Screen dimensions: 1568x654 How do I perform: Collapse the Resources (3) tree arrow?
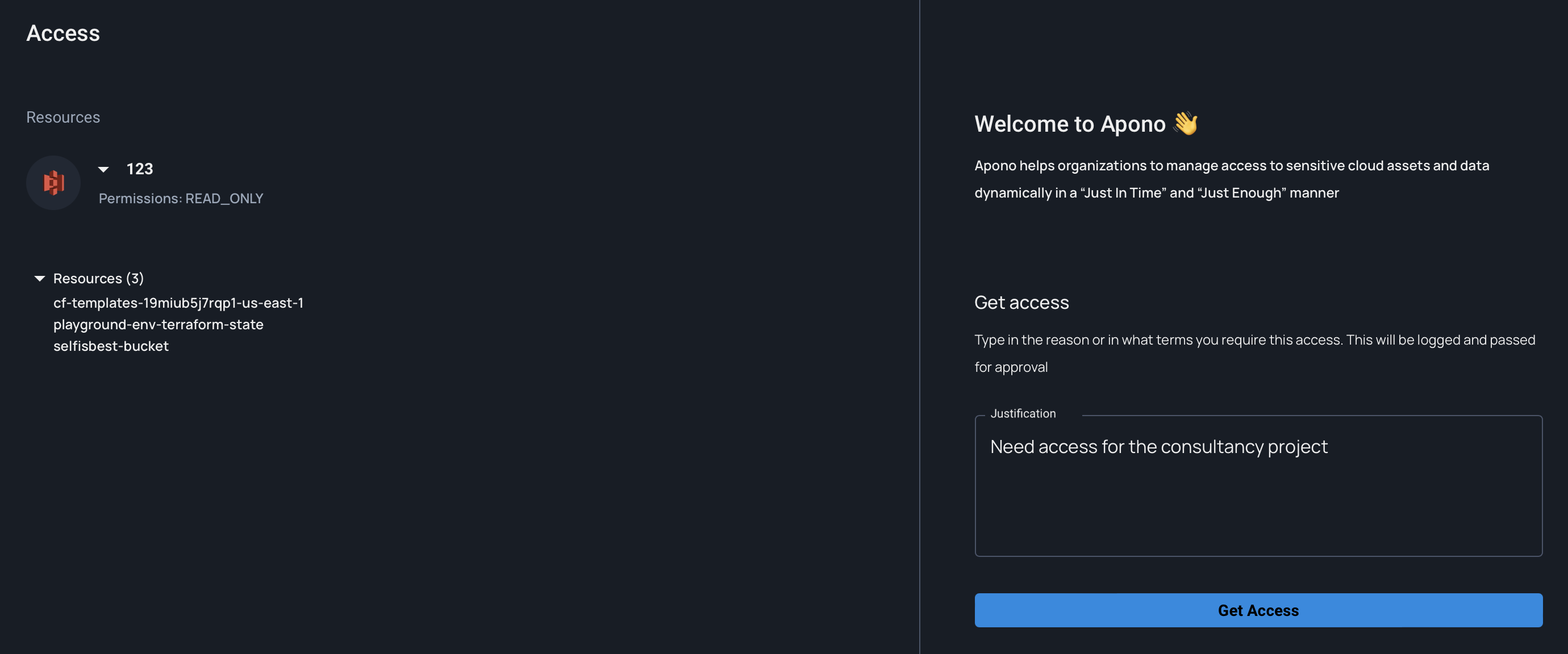pyautogui.click(x=40, y=279)
